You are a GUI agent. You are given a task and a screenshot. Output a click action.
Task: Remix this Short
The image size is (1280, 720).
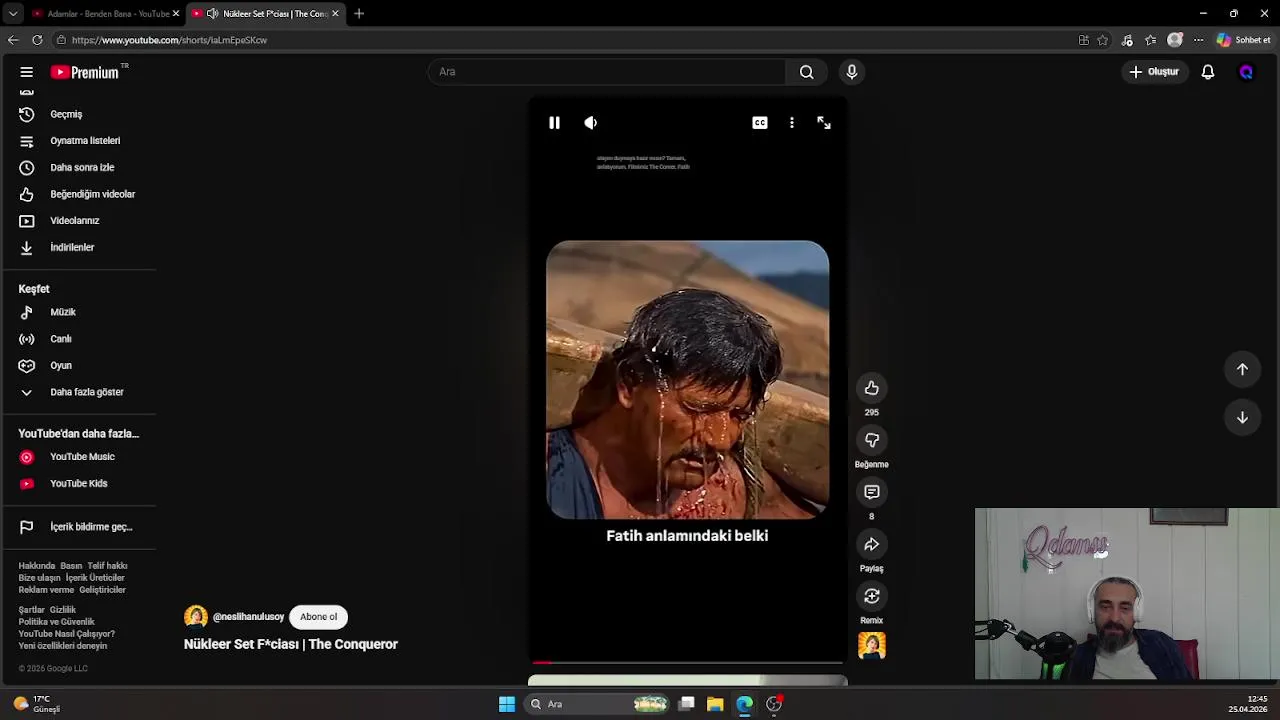point(872,596)
